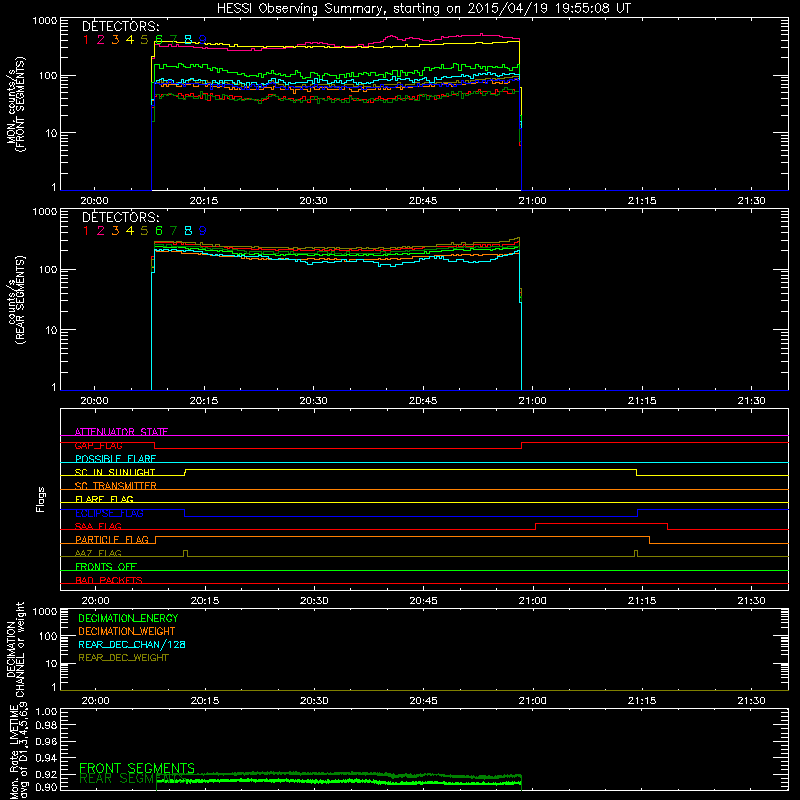Select the REAR_DEC_WEIGHT legend entry
The width and height of the screenshot is (800, 800).
pyautogui.click(x=123, y=658)
